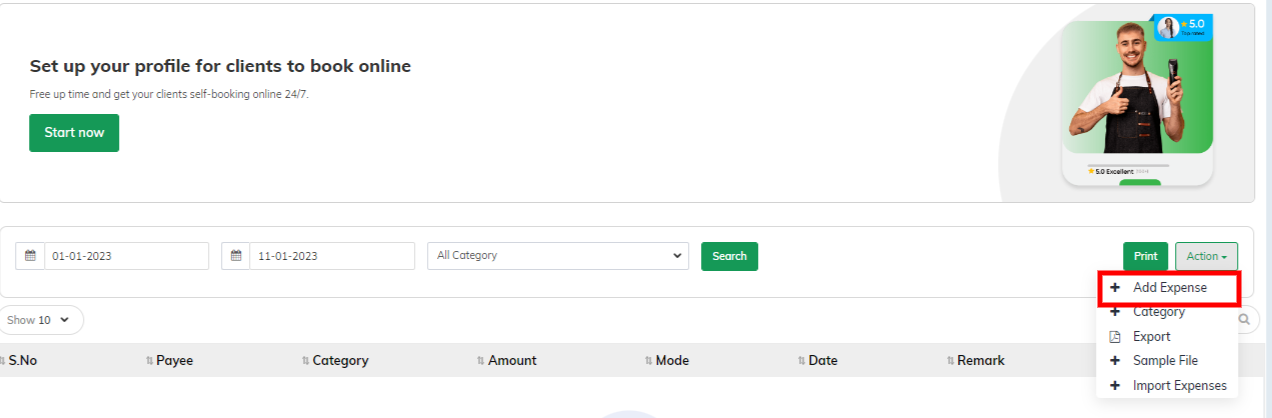Click the sort arrows icon beside Payee
Viewport: 1272px width, 418px height.
[150, 360]
